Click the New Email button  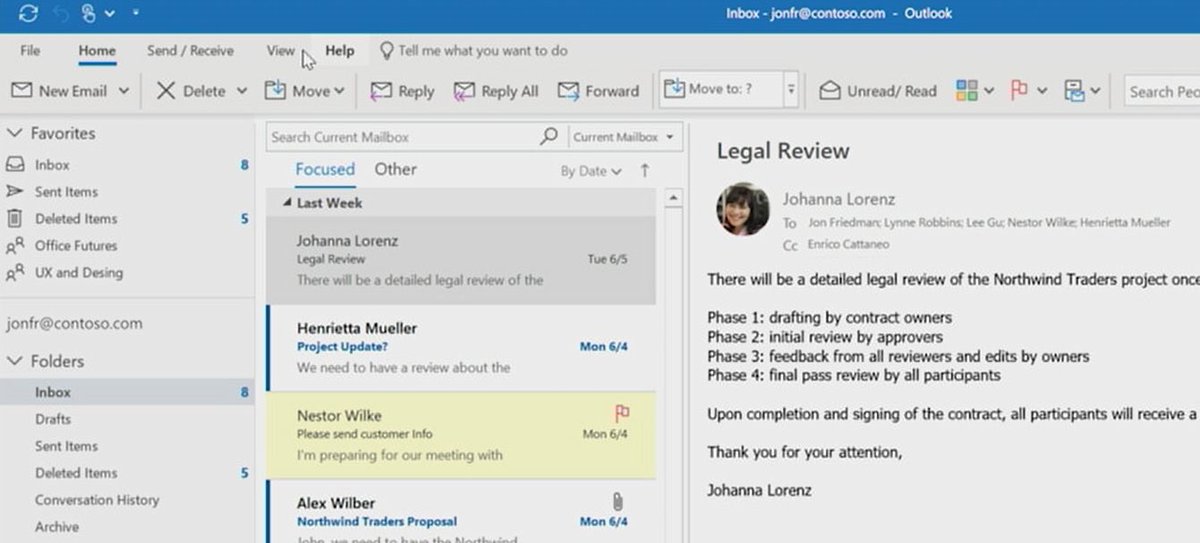[59, 91]
